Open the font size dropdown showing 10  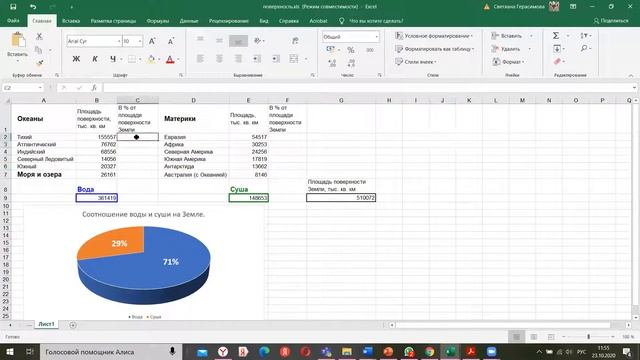pos(140,41)
